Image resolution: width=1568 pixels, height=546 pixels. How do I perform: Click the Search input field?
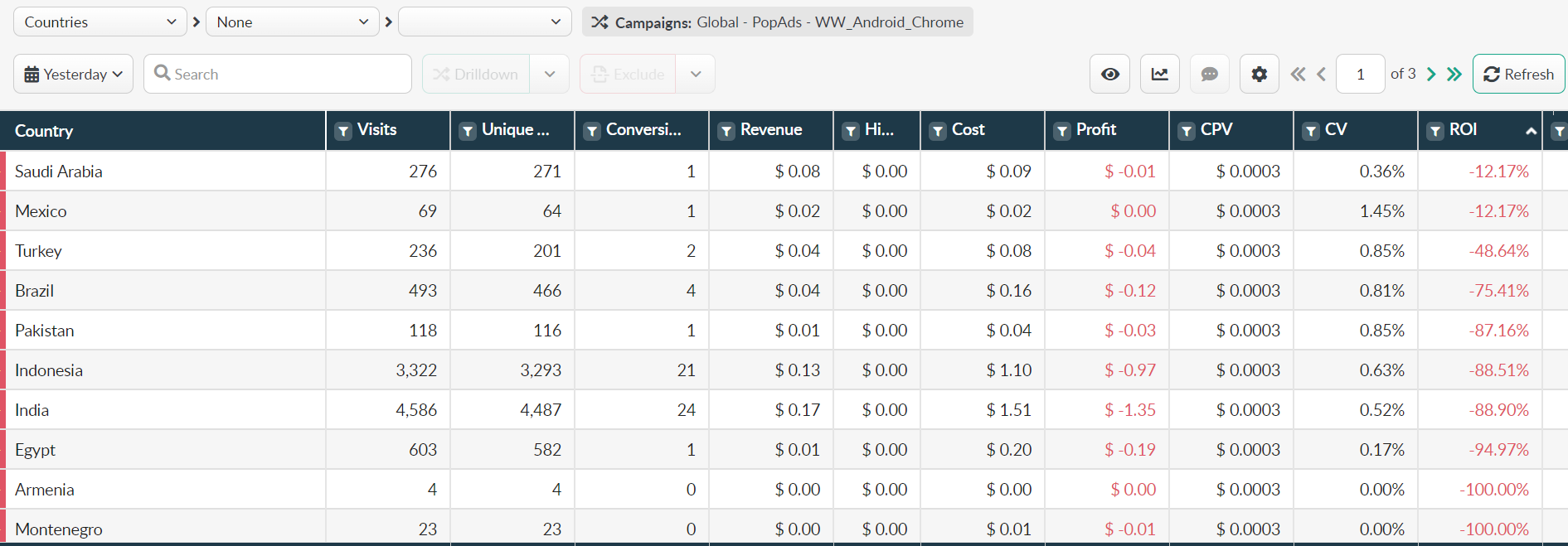278,74
